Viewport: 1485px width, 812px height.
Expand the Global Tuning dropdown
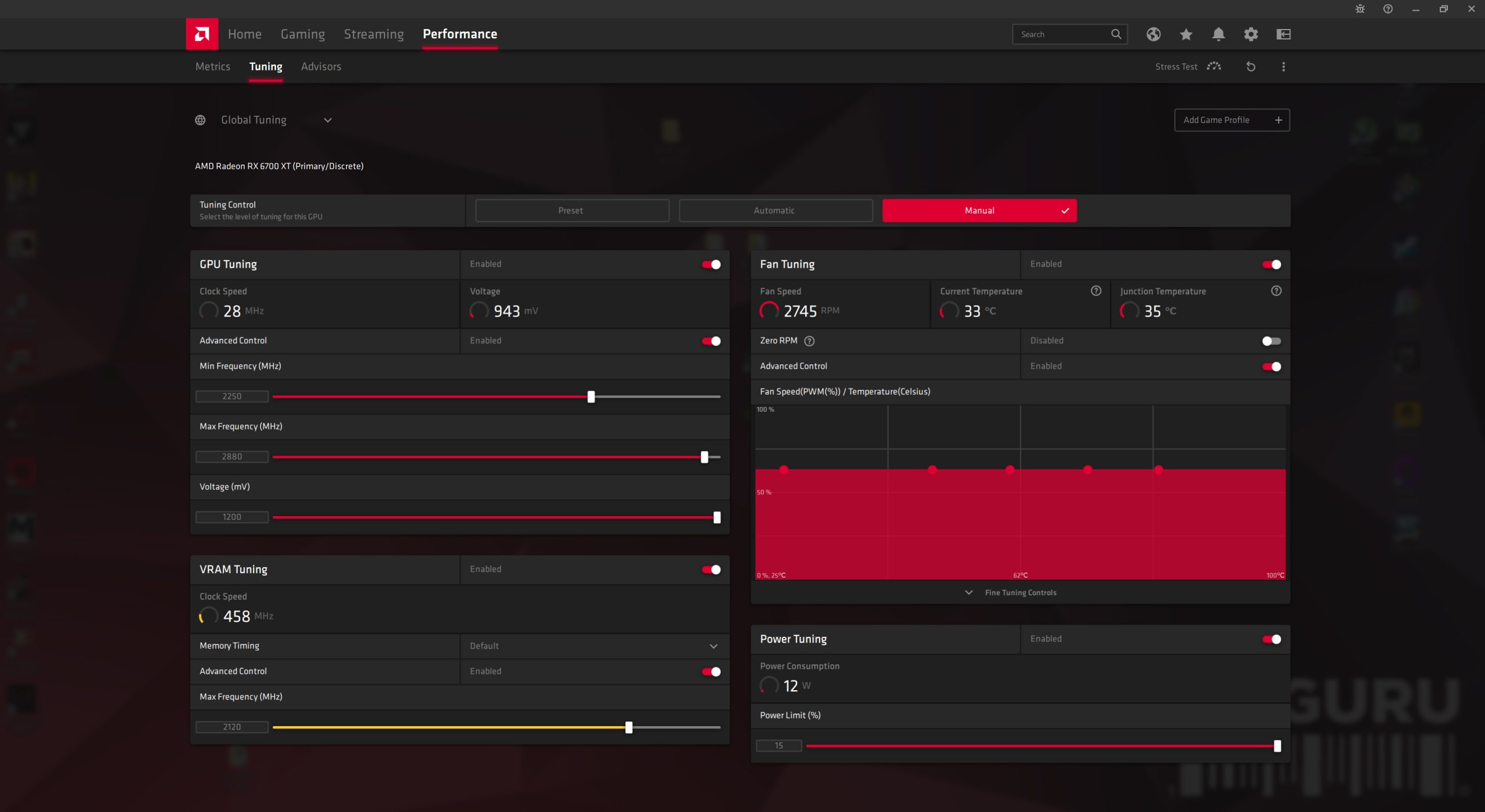[x=328, y=120]
